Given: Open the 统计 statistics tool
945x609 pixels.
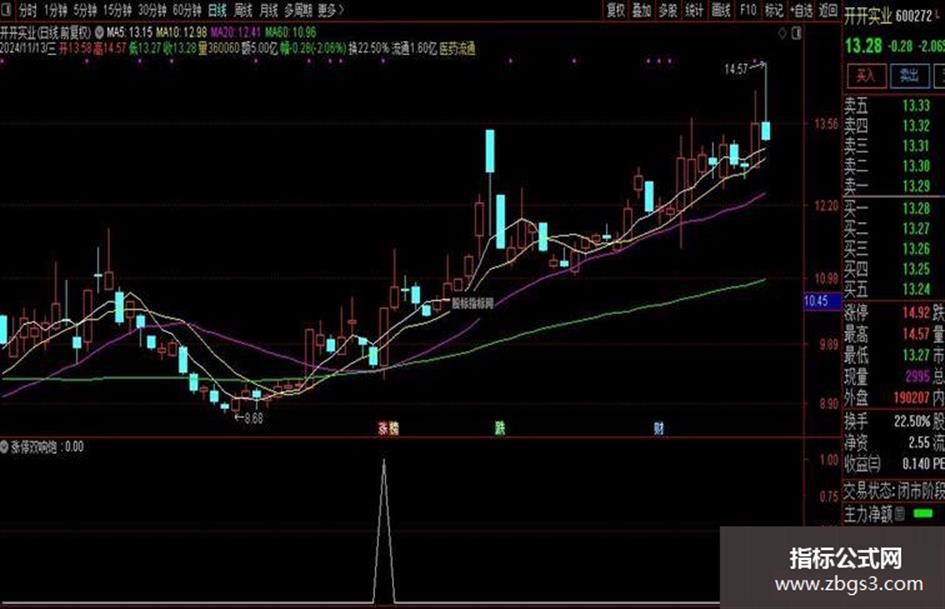Looking at the screenshot, I should click(694, 10).
